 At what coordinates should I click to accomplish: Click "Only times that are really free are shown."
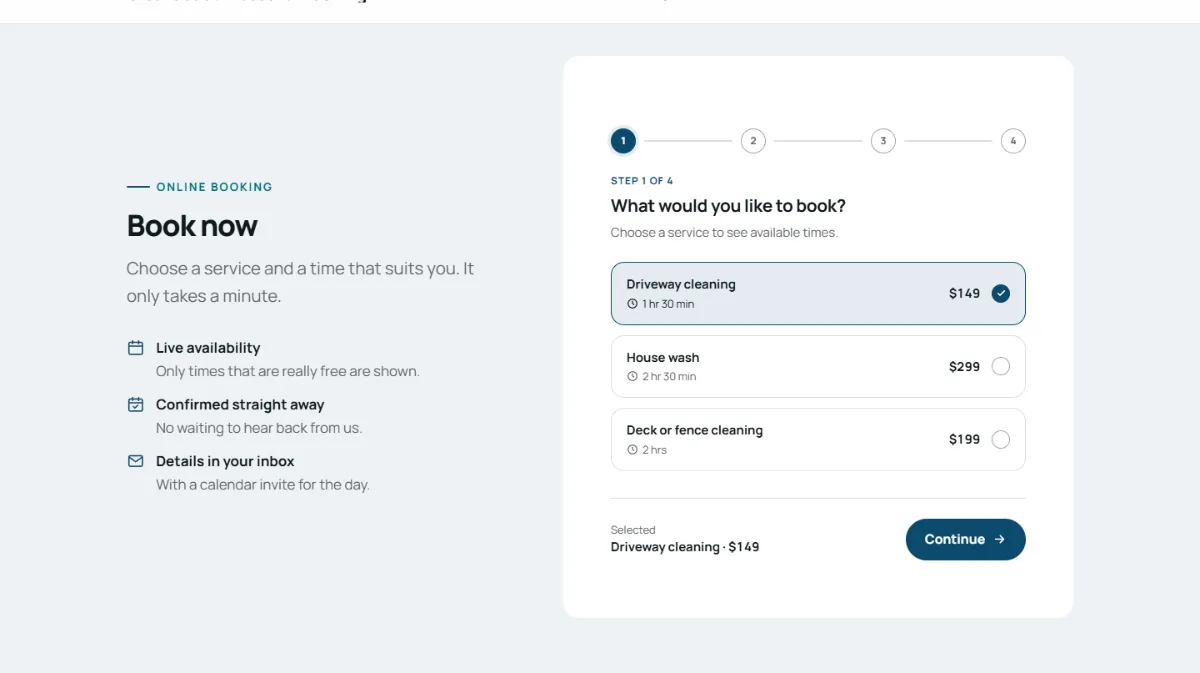tap(288, 371)
